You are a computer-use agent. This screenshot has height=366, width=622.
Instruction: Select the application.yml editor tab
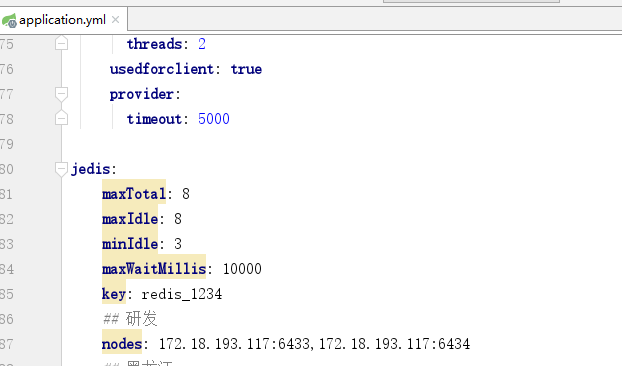63,19
